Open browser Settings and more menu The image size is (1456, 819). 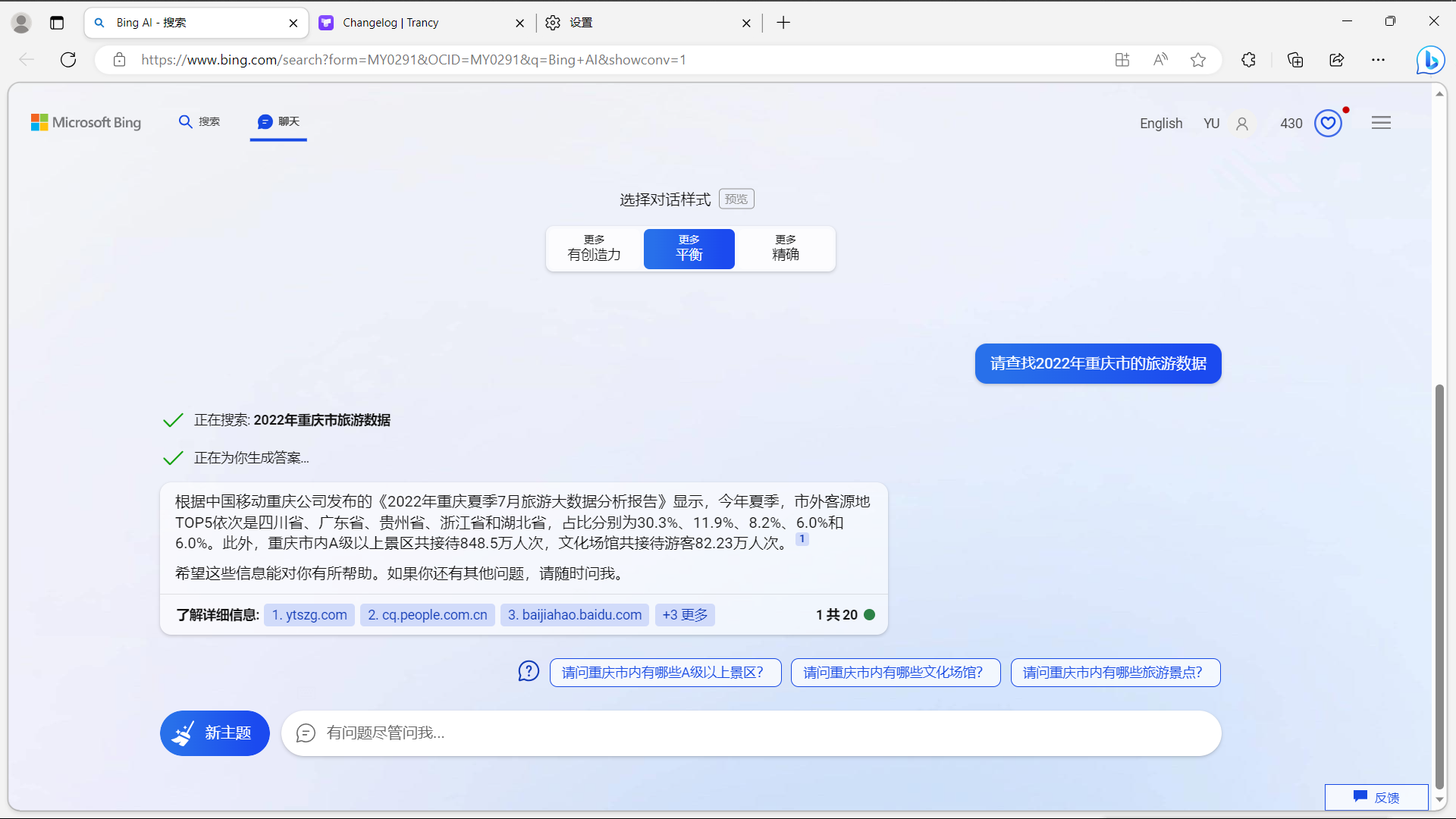click(x=1379, y=60)
